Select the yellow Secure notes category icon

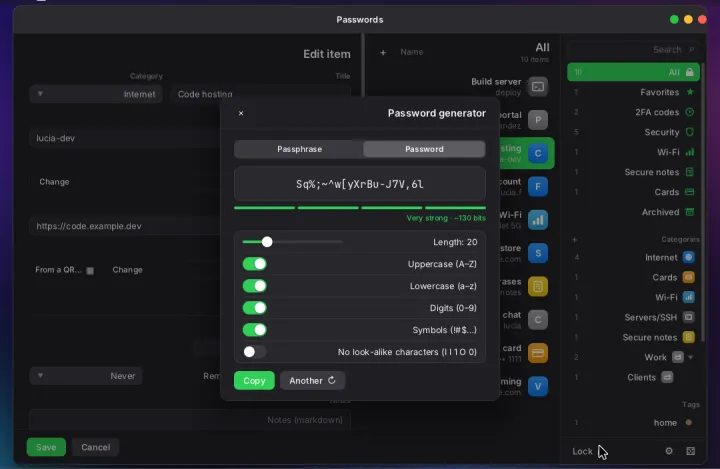click(x=688, y=338)
